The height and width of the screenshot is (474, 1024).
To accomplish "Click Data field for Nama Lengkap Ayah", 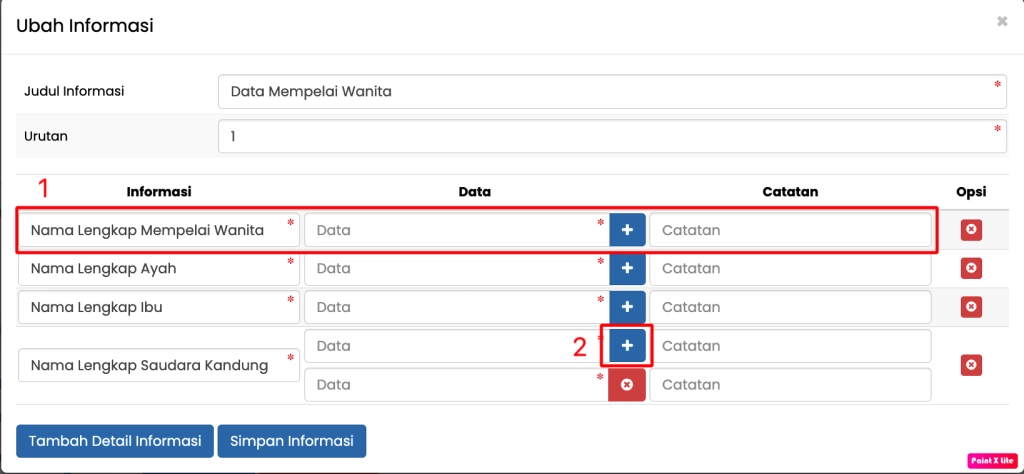I will click(456, 269).
